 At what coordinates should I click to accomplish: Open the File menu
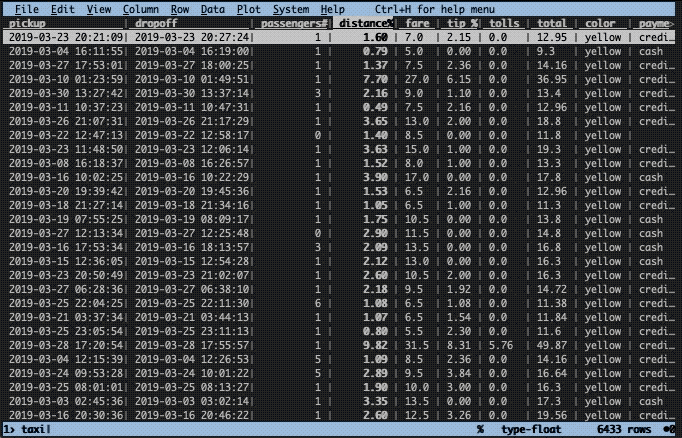[x=27, y=9]
